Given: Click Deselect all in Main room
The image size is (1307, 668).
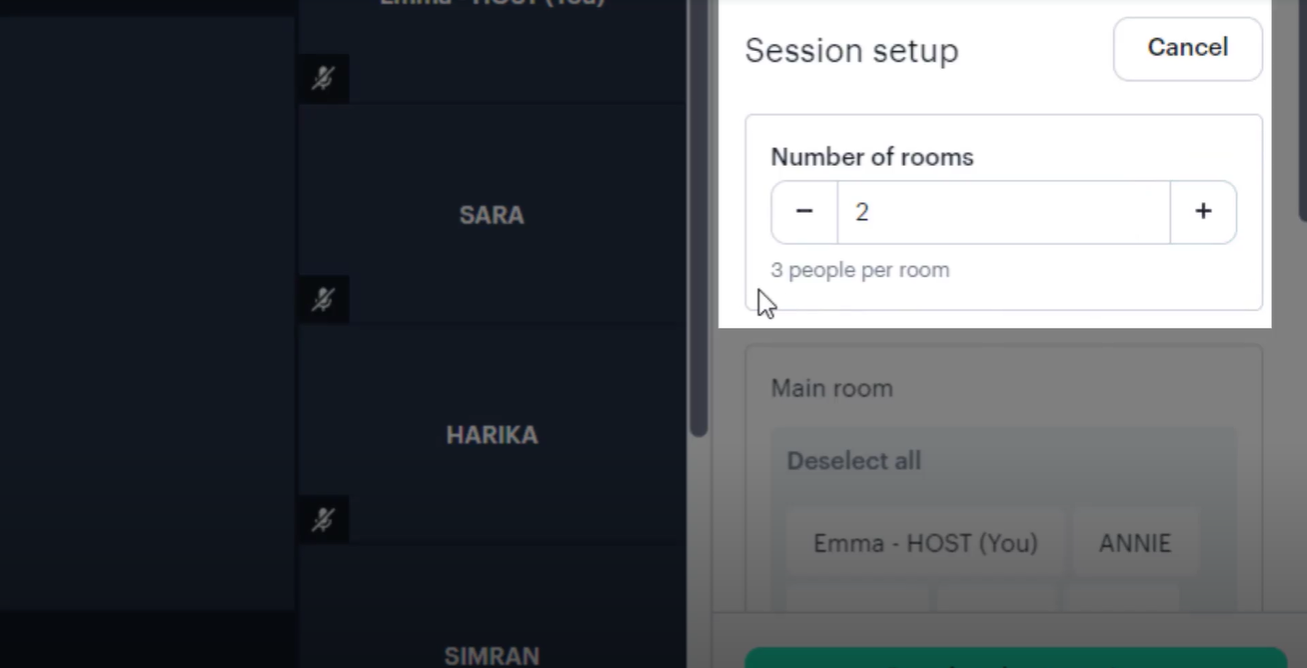Looking at the screenshot, I should (854, 461).
